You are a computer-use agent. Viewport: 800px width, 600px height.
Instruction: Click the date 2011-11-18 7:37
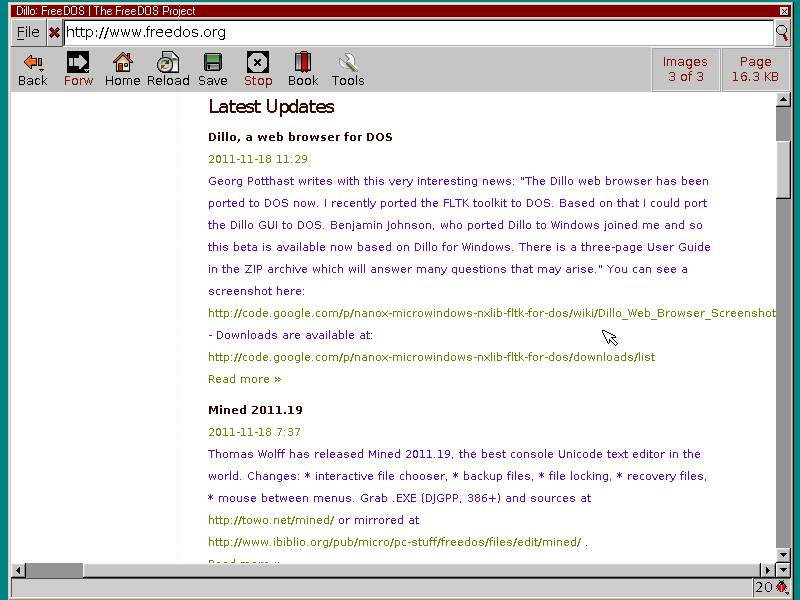(x=254, y=432)
